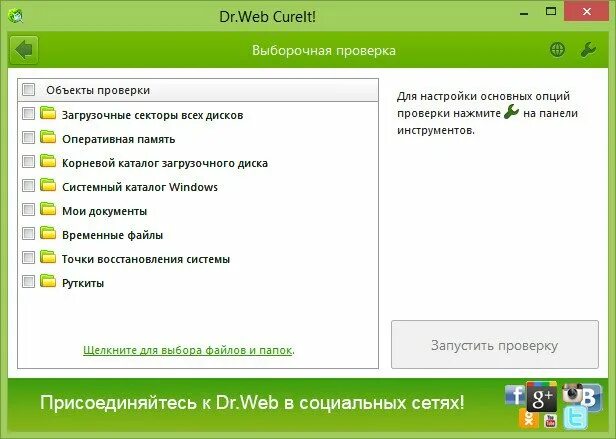616x439 pixels.
Task: Close the Dr.Web CureIt! window
Action: click(587, 12)
